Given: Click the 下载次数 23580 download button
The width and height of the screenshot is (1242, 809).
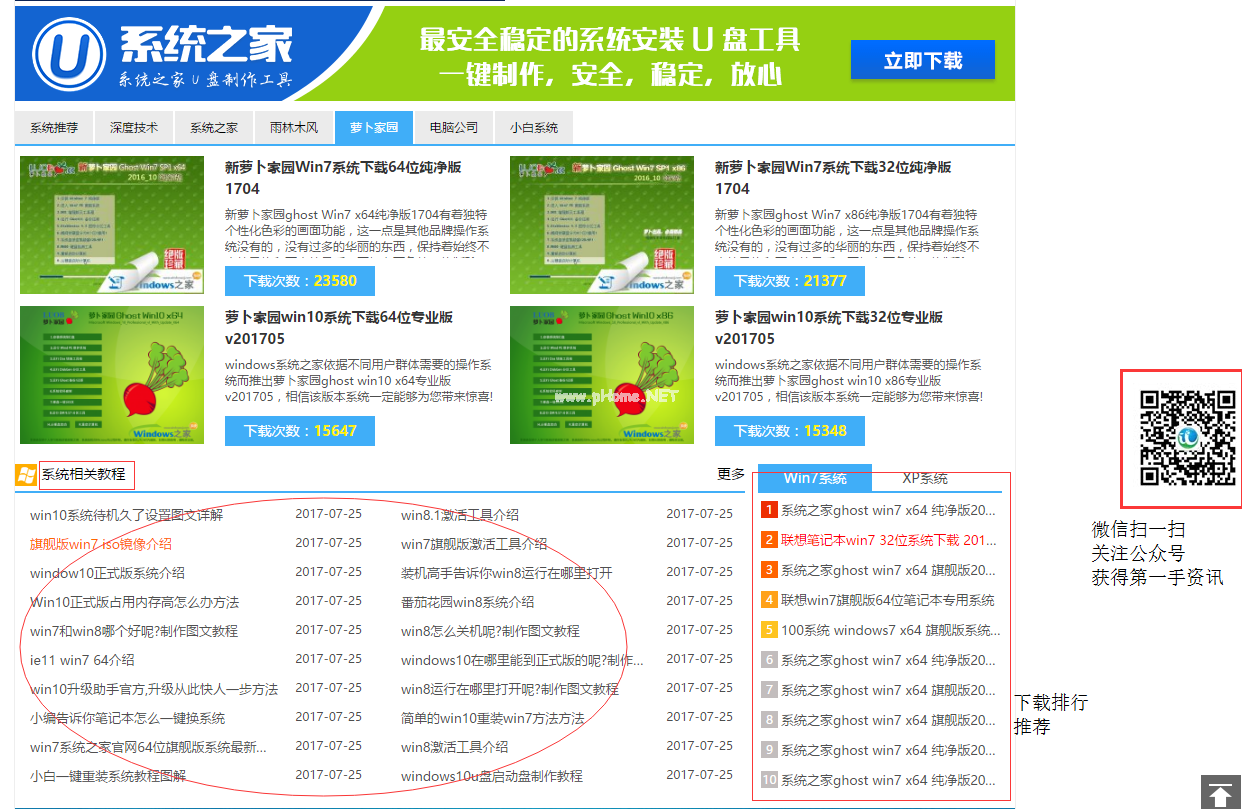Looking at the screenshot, I should coord(299,281).
